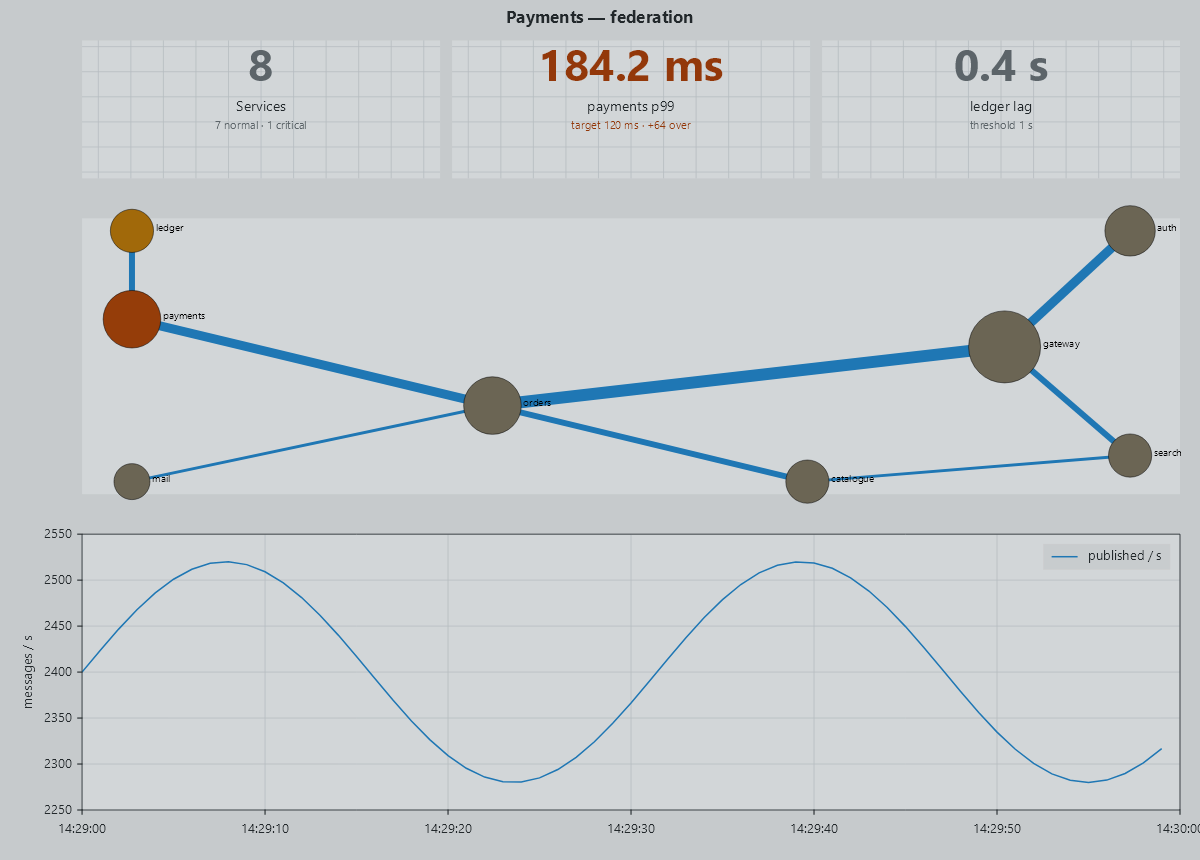Click the "Services" card label
Viewport: 1200px width, 860px height.
261,106
